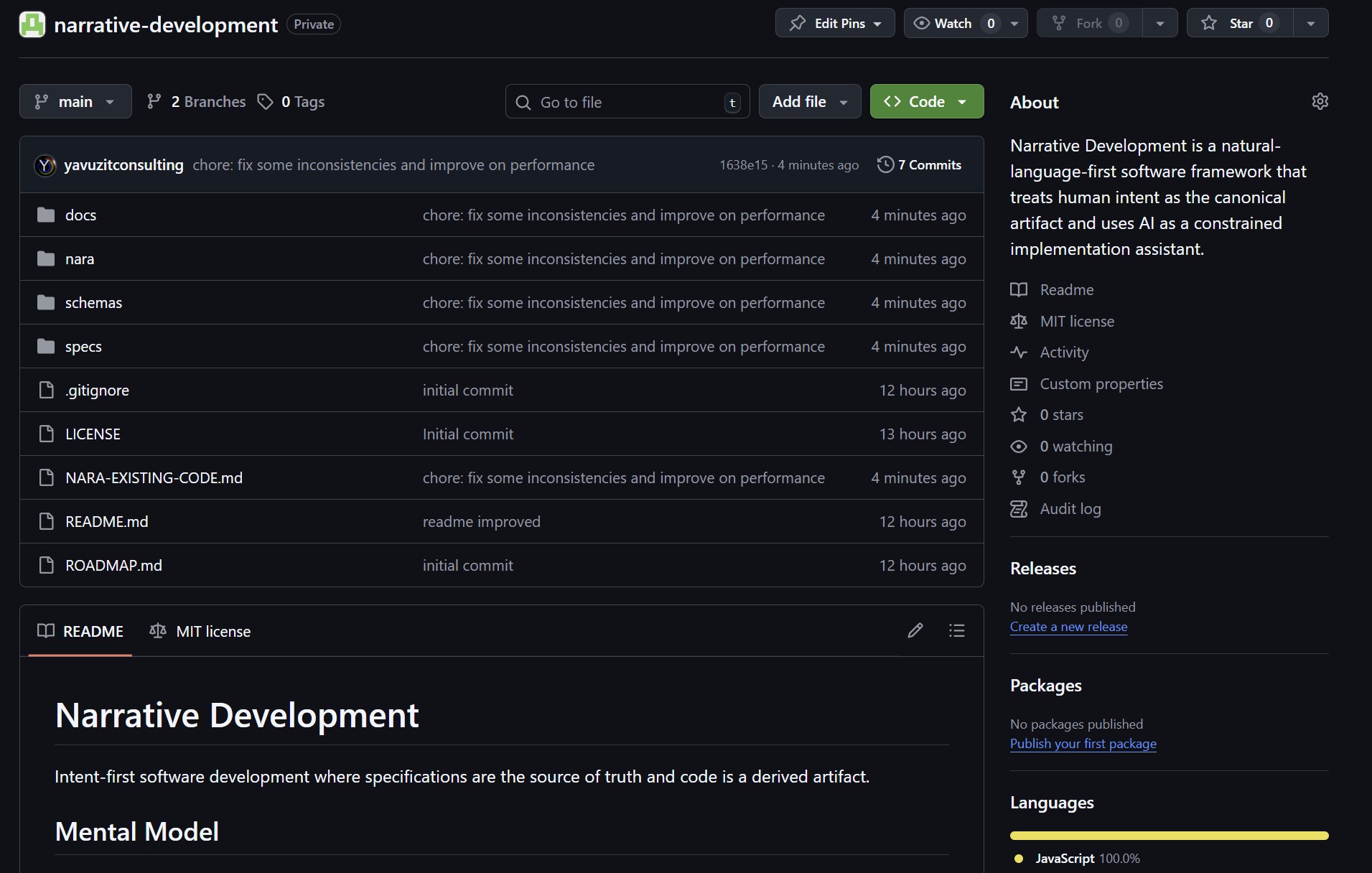This screenshot has width=1372, height=873.
Task: Star the narrative-development repository
Action: point(1240,22)
